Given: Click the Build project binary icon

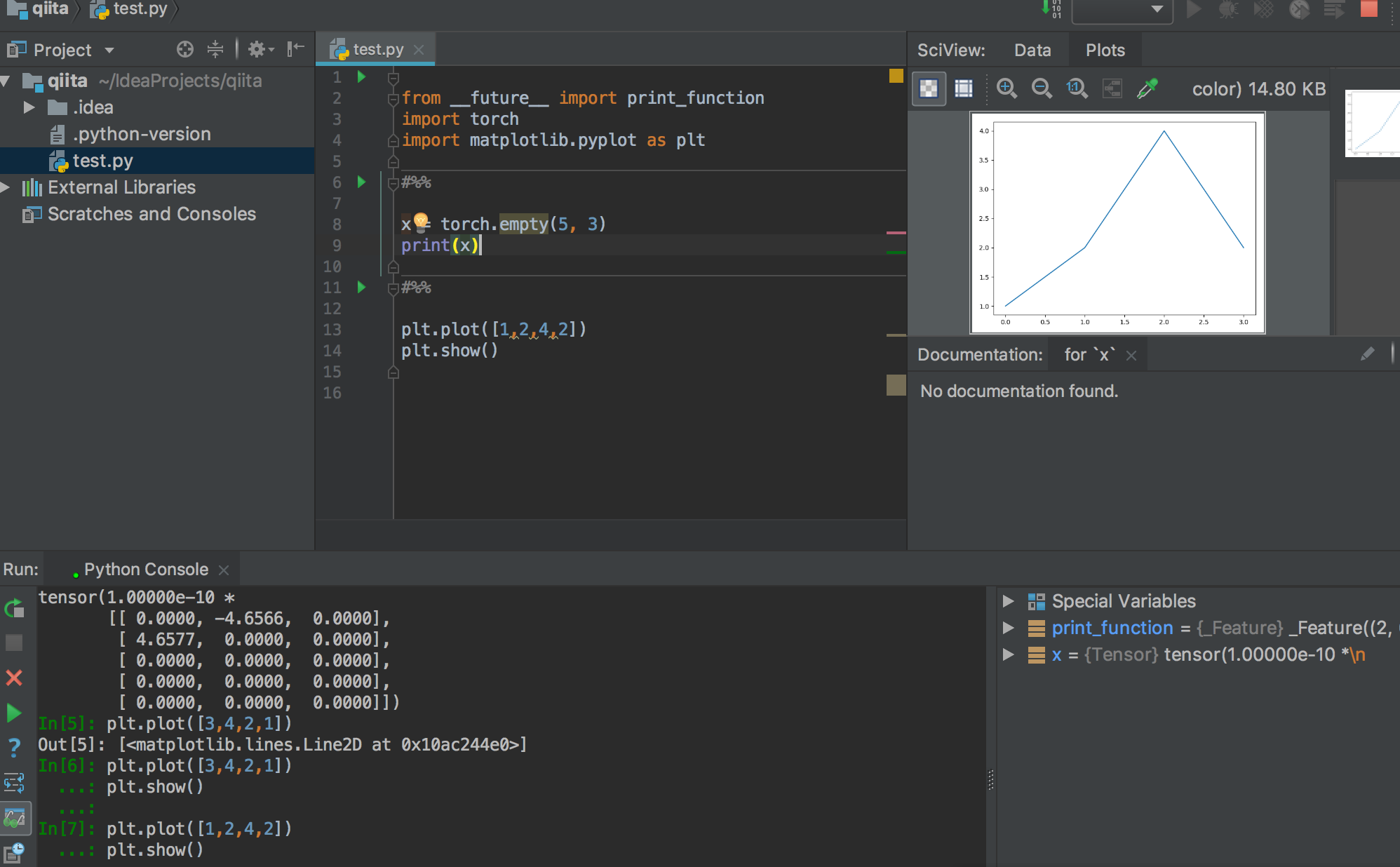Looking at the screenshot, I should pos(1050,9).
